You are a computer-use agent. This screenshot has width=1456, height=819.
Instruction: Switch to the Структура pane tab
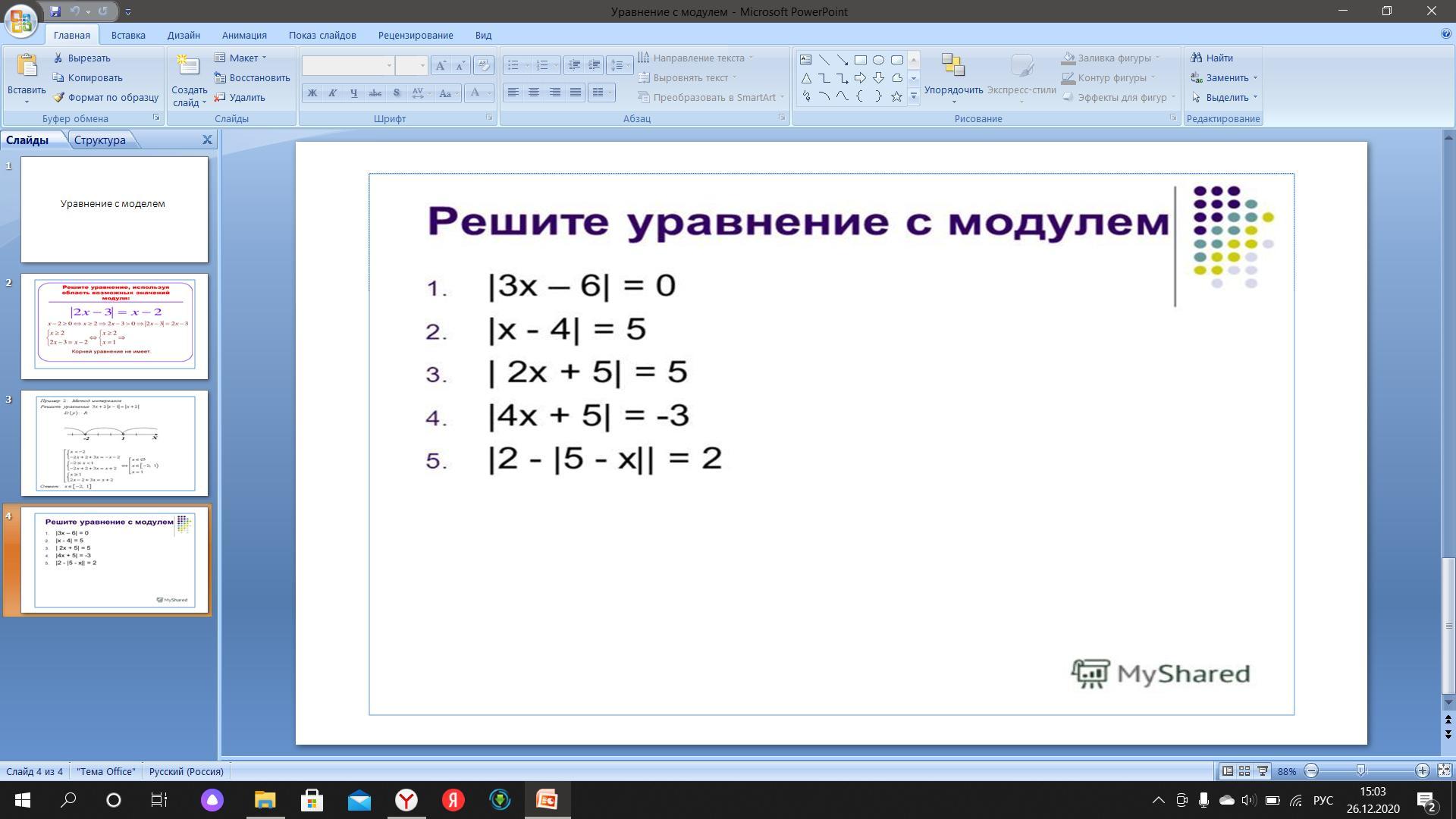(x=99, y=140)
